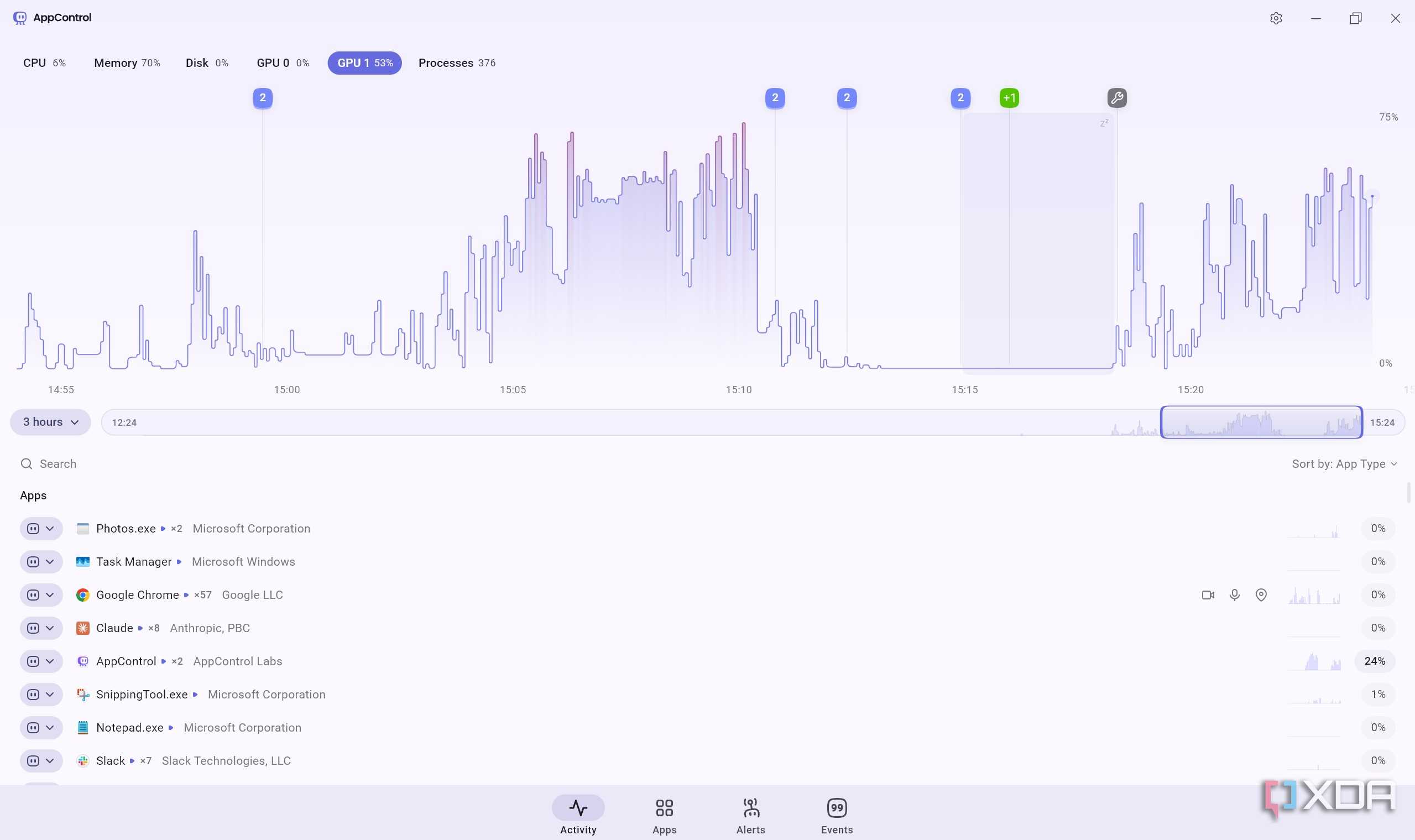Open the Apps view in the bottom navigation
Viewport: 1415px width, 840px height.
[x=665, y=815]
